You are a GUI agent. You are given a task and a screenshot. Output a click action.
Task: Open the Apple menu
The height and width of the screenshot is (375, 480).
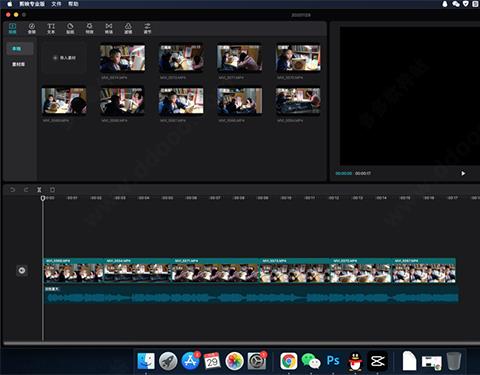pos(9,4)
